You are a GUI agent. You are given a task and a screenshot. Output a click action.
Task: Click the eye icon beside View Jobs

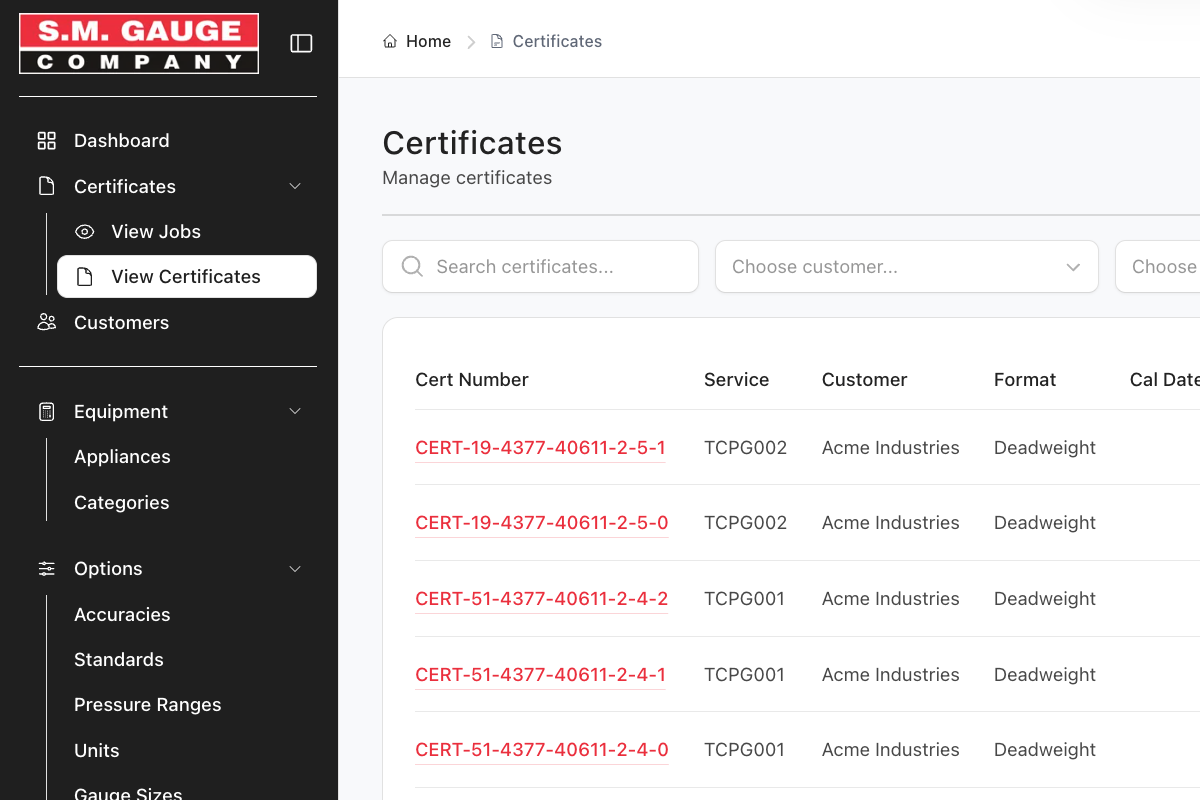pos(85,232)
